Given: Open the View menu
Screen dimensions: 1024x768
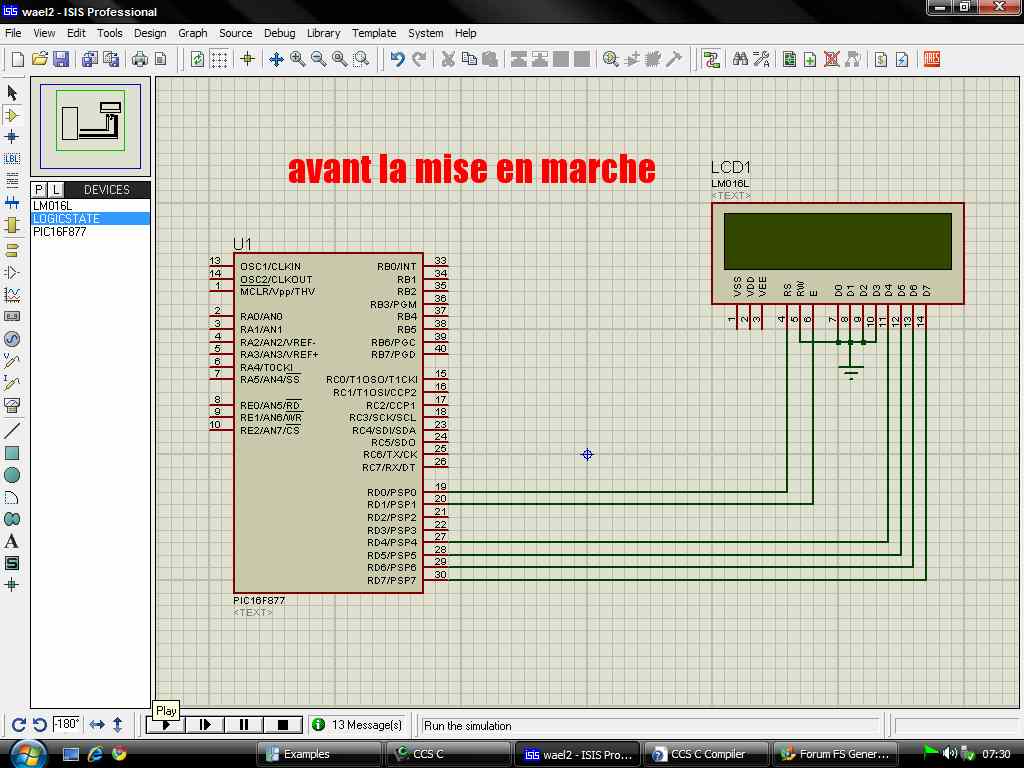Looking at the screenshot, I should (x=44, y=33).
